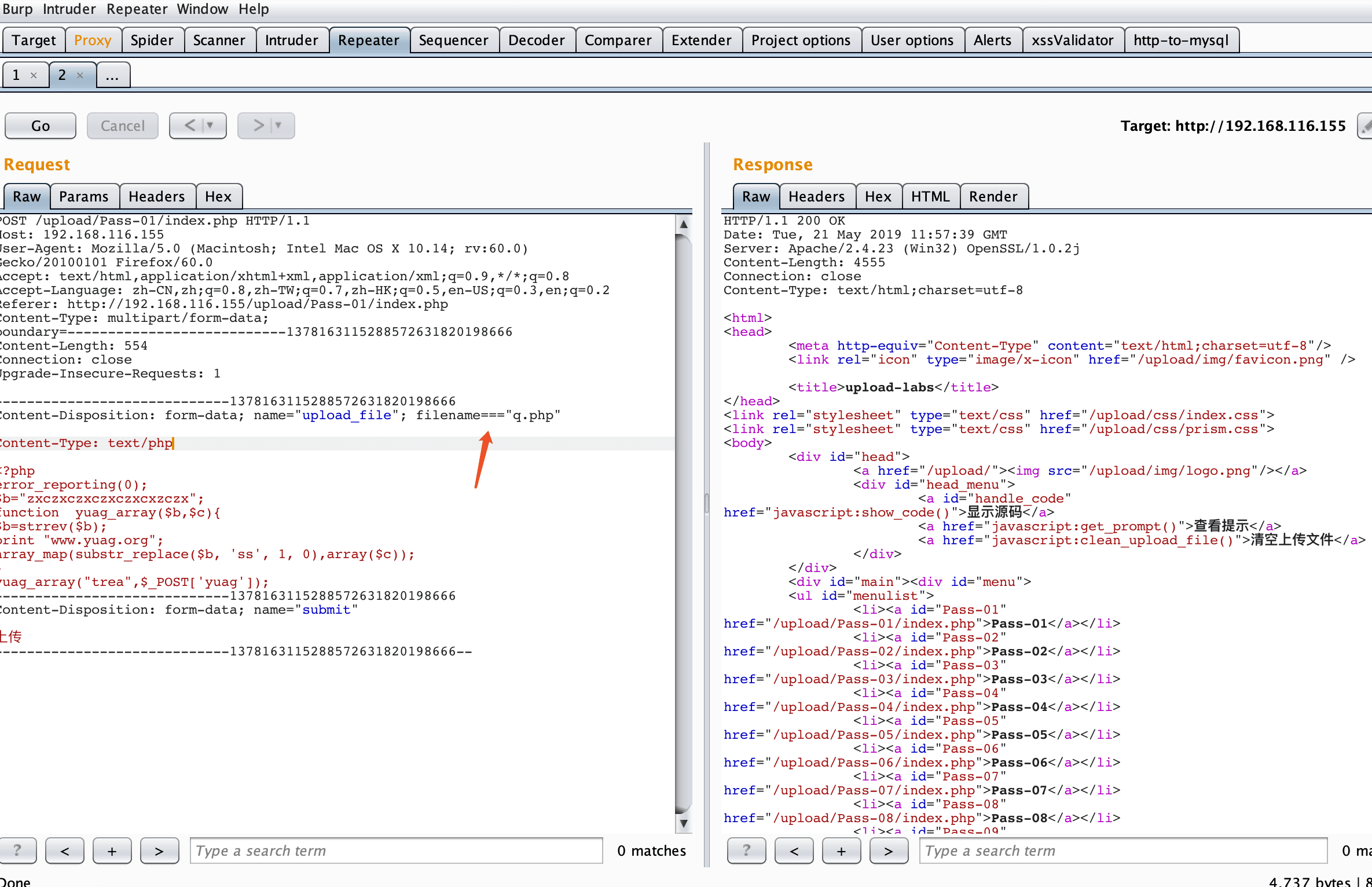
Task: Jump to the next response search match
Action: [889, 851]
